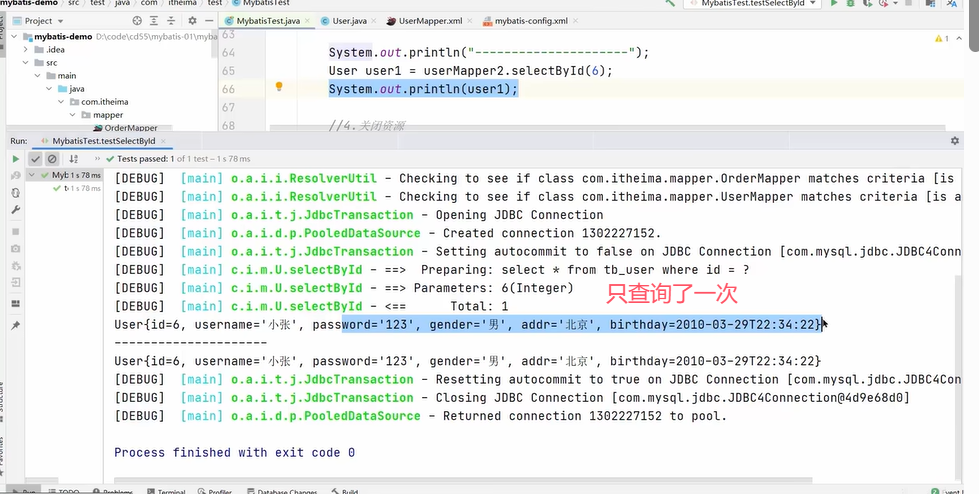The image size is (979, 494).
Task: Toggle Show Ignored circle-slash button
Action: click(x=52, y=159)
